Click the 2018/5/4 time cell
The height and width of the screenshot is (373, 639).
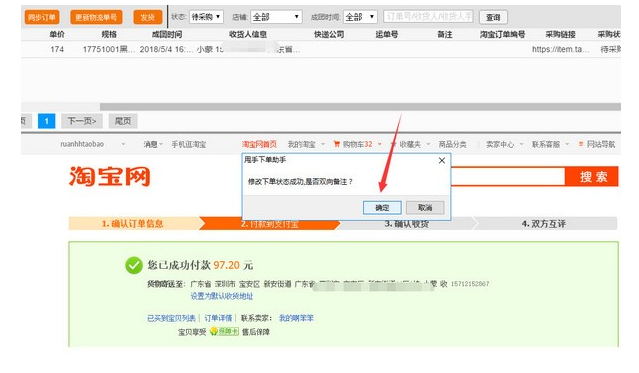click(166, 49)
